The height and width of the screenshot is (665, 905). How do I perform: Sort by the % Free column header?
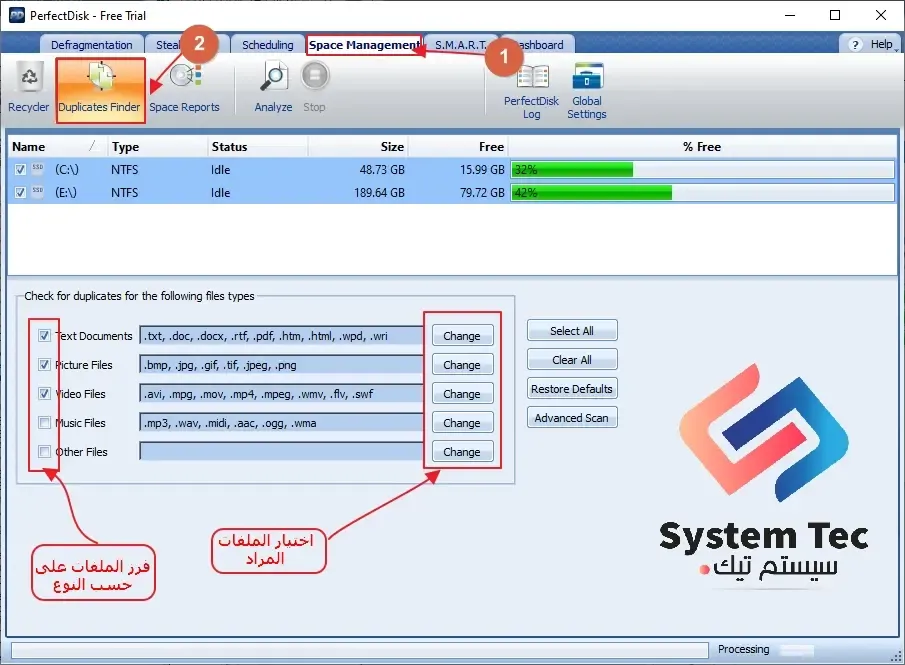coord(702,147)
